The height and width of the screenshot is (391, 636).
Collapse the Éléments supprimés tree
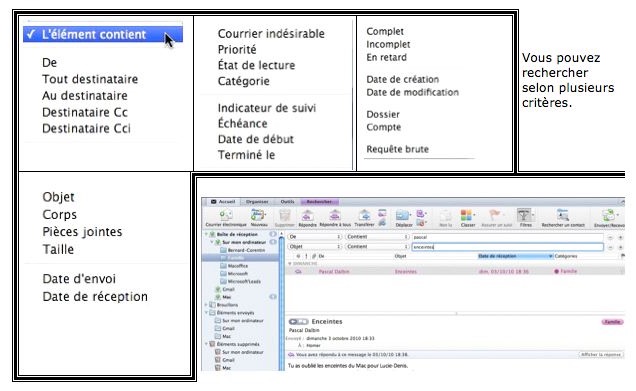pos(206,344)
